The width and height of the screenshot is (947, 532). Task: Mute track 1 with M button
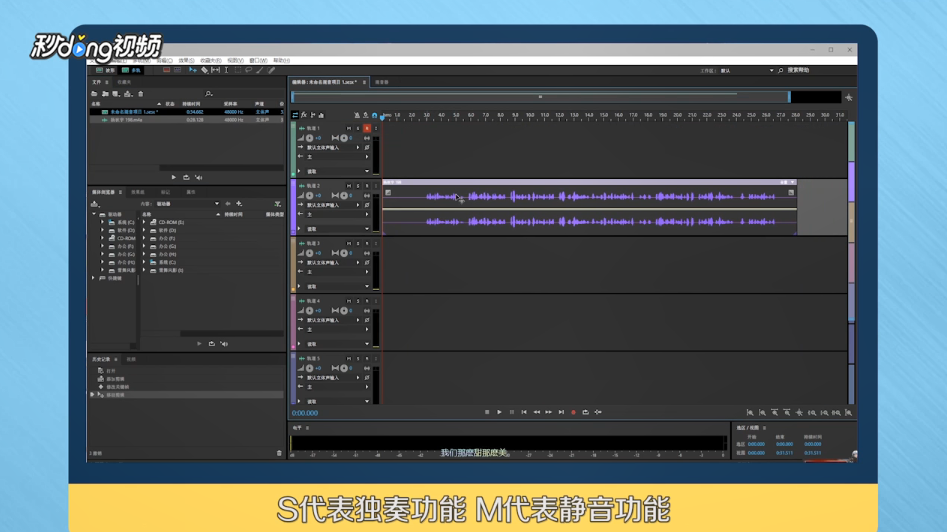tap(348, 129)
